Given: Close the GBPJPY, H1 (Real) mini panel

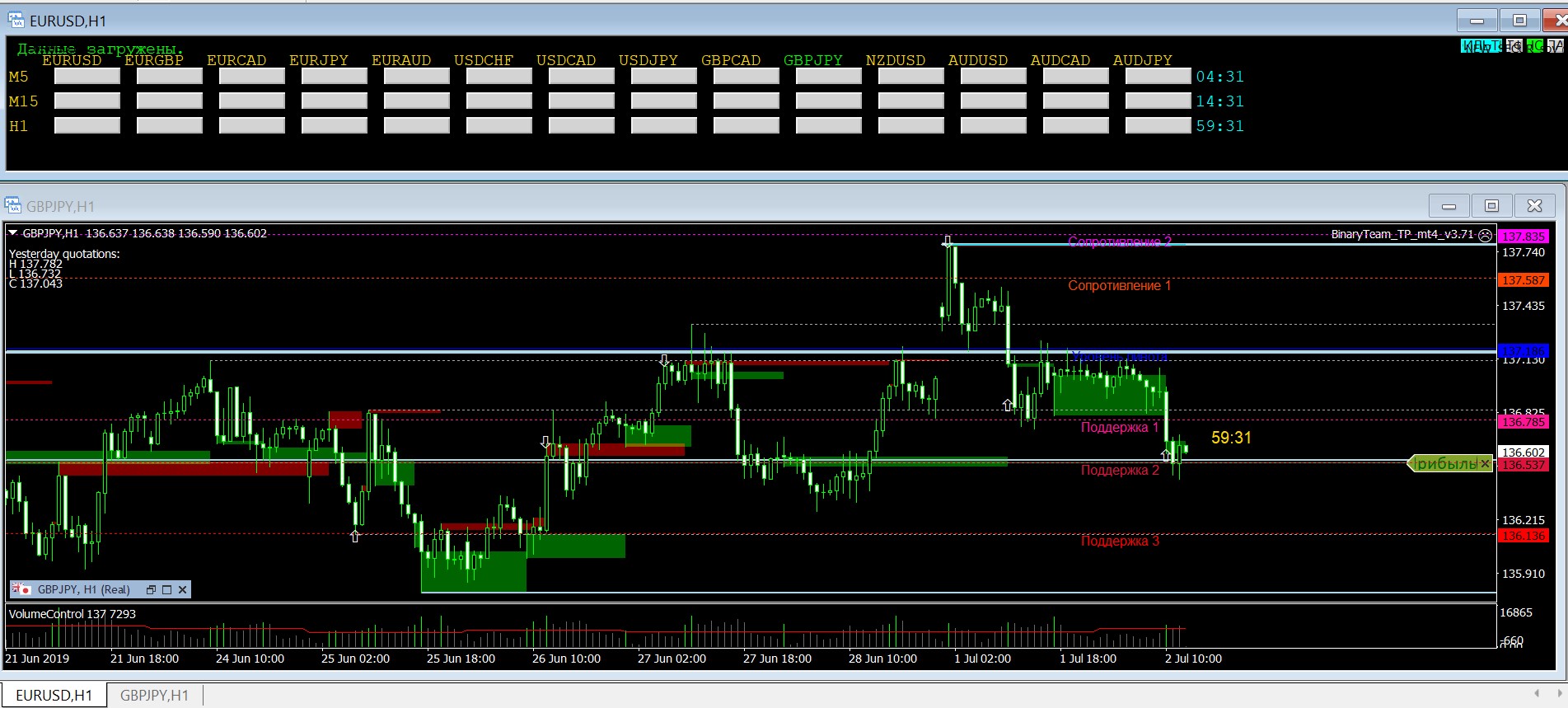Looking at the screenshot, I should (x=183, y=589).
